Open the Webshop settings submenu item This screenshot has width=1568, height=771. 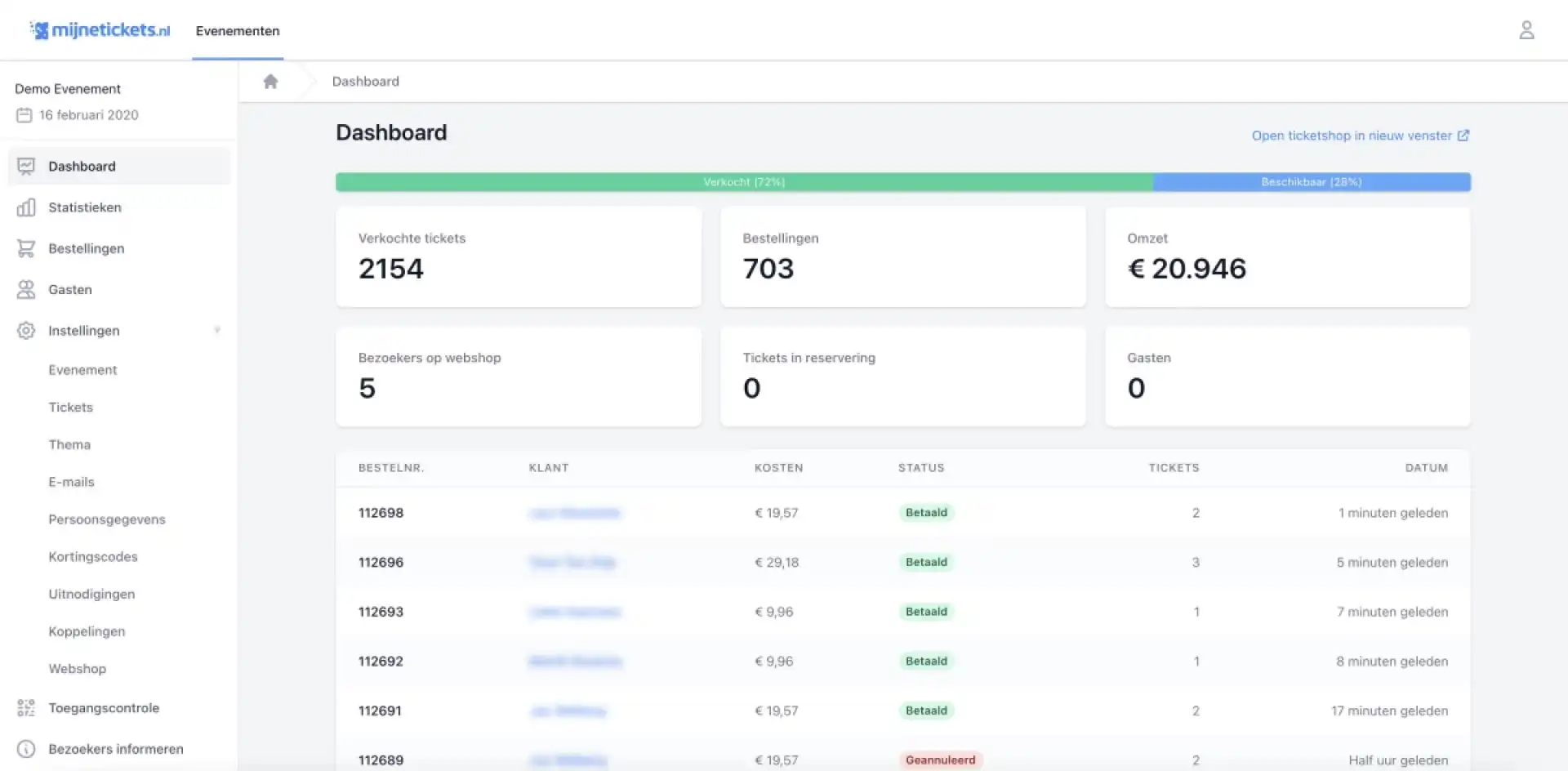coord(78,669)
